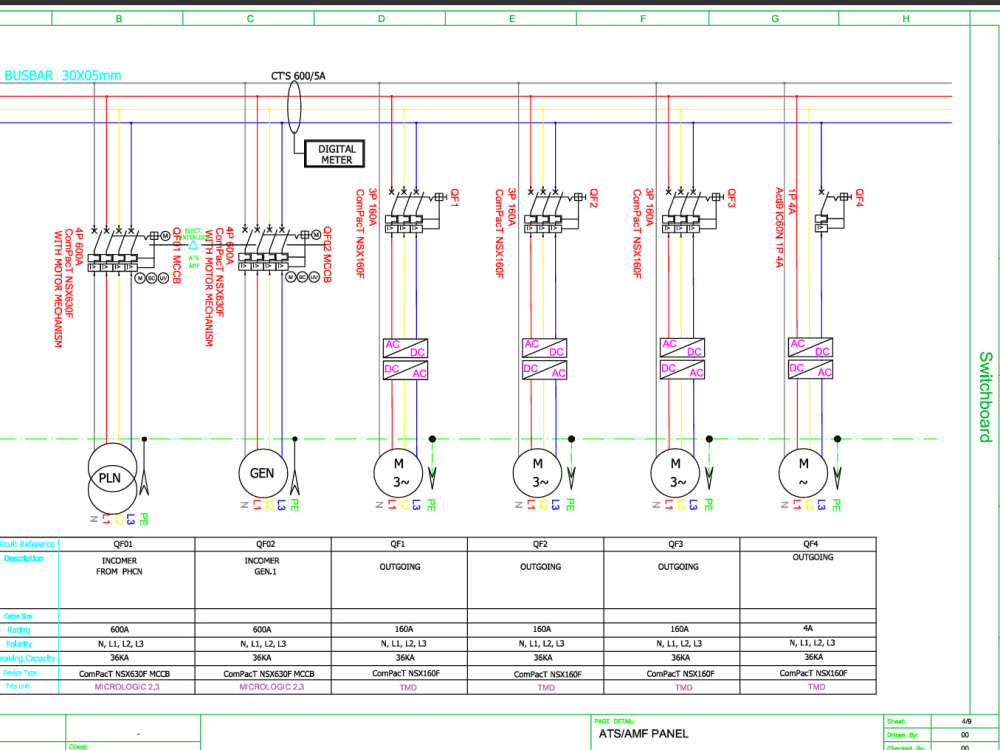This screenshot has width=1000, height=750.
Task: Click the Polarity row header
Action: pyautogui.click(x=19, y=644)
